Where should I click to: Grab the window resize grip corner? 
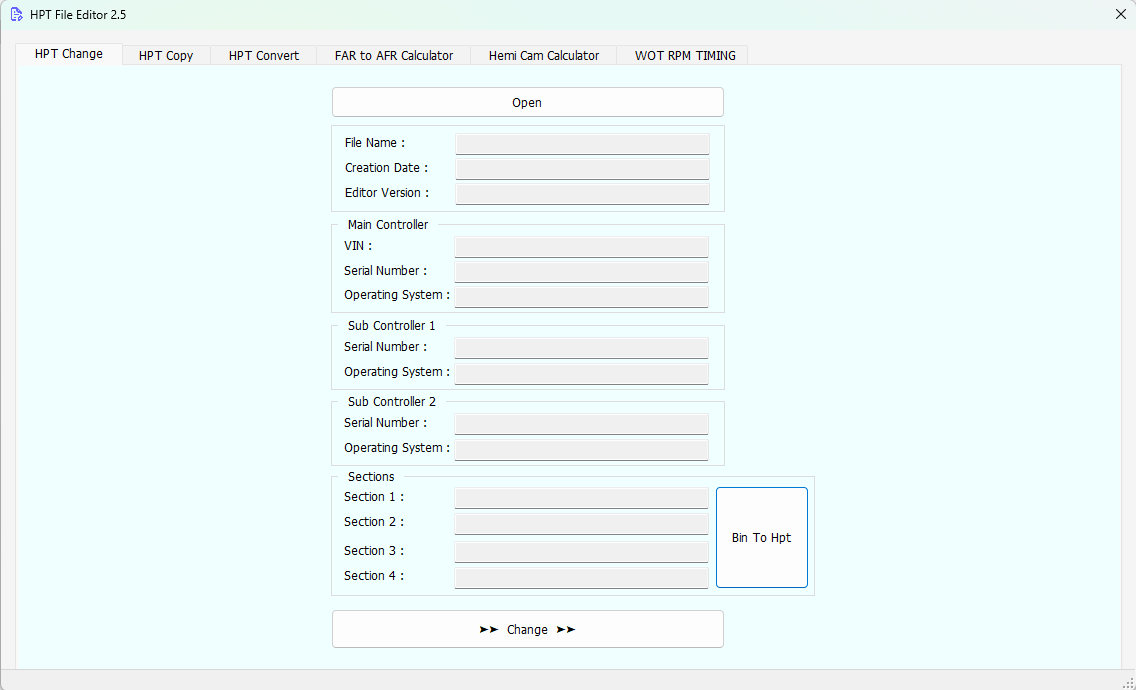[1128, 682]
